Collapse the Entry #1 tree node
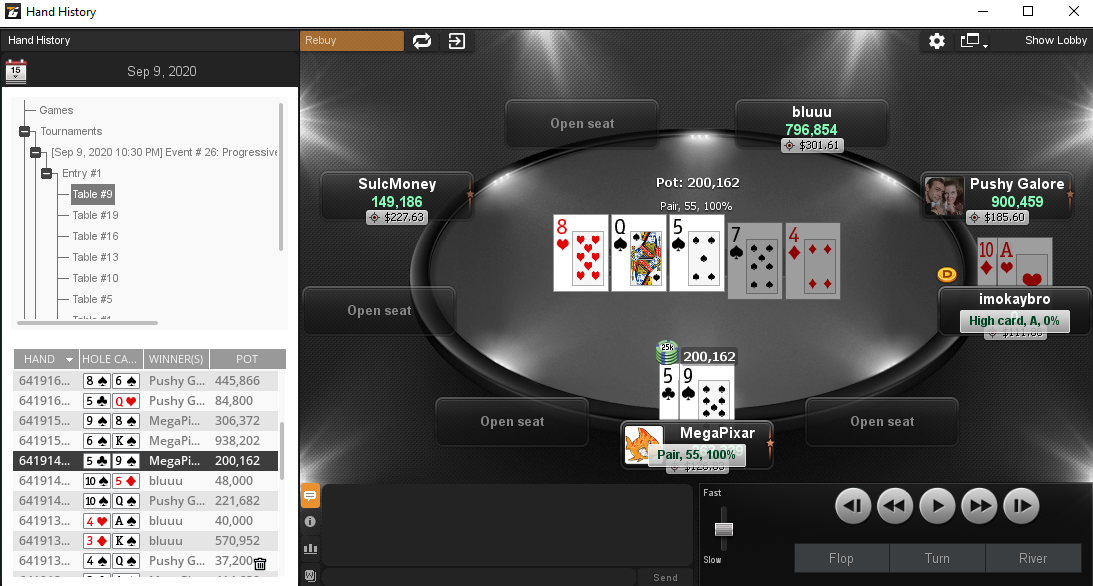The height and width of the screenshot is (586, 1093). point(46,173)
